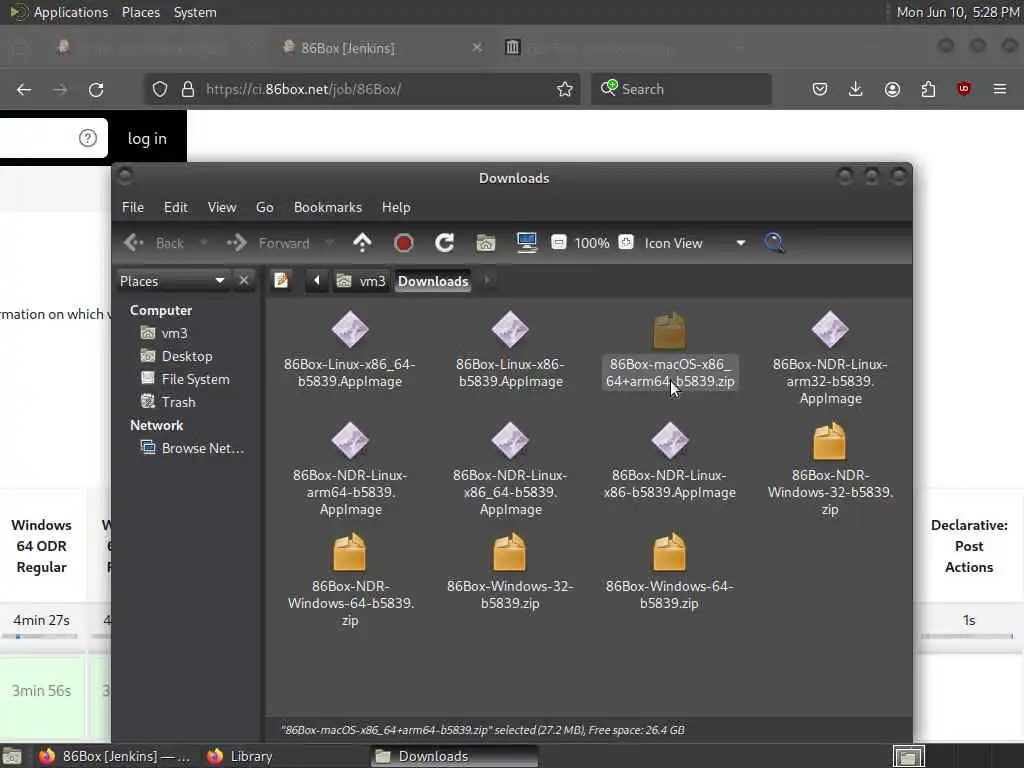Bookmark page with star icon in Firefox
Screen dimensions: 1024x768
click(565, 89)
